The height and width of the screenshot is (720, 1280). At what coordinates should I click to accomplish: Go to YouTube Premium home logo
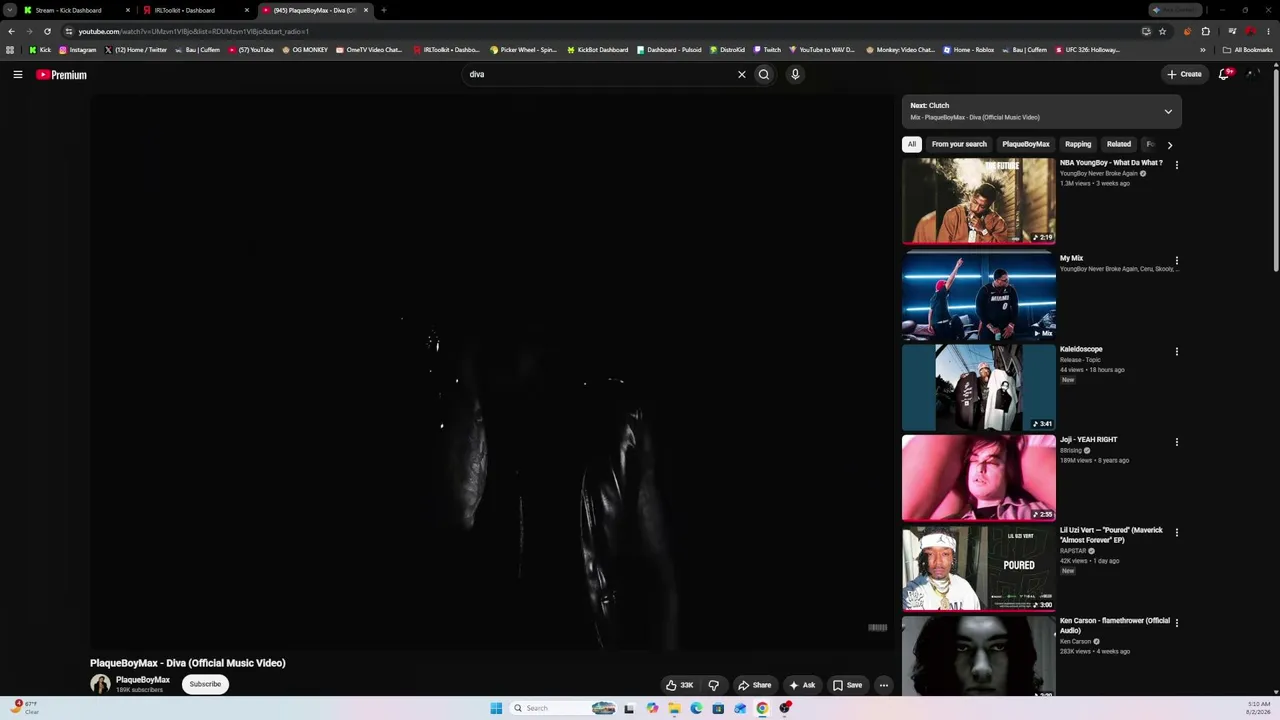(62, 75)
